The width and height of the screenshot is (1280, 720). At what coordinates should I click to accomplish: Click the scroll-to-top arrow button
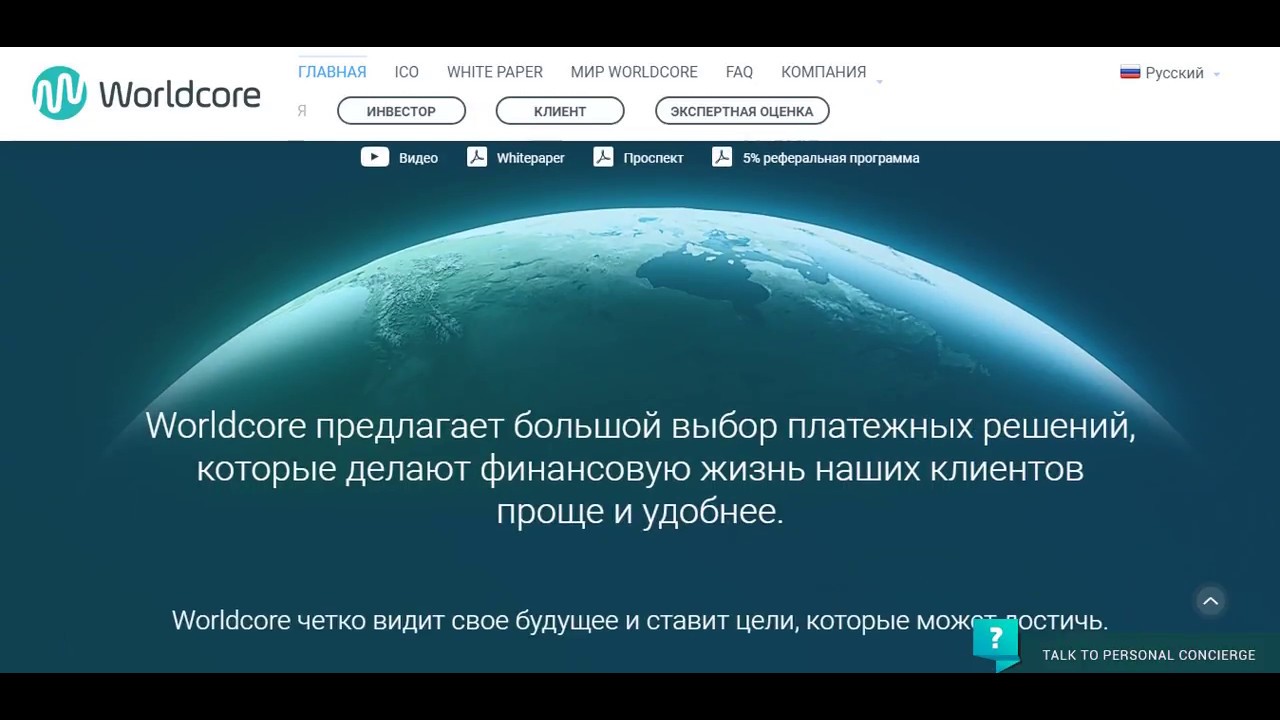coord(1210,601)
